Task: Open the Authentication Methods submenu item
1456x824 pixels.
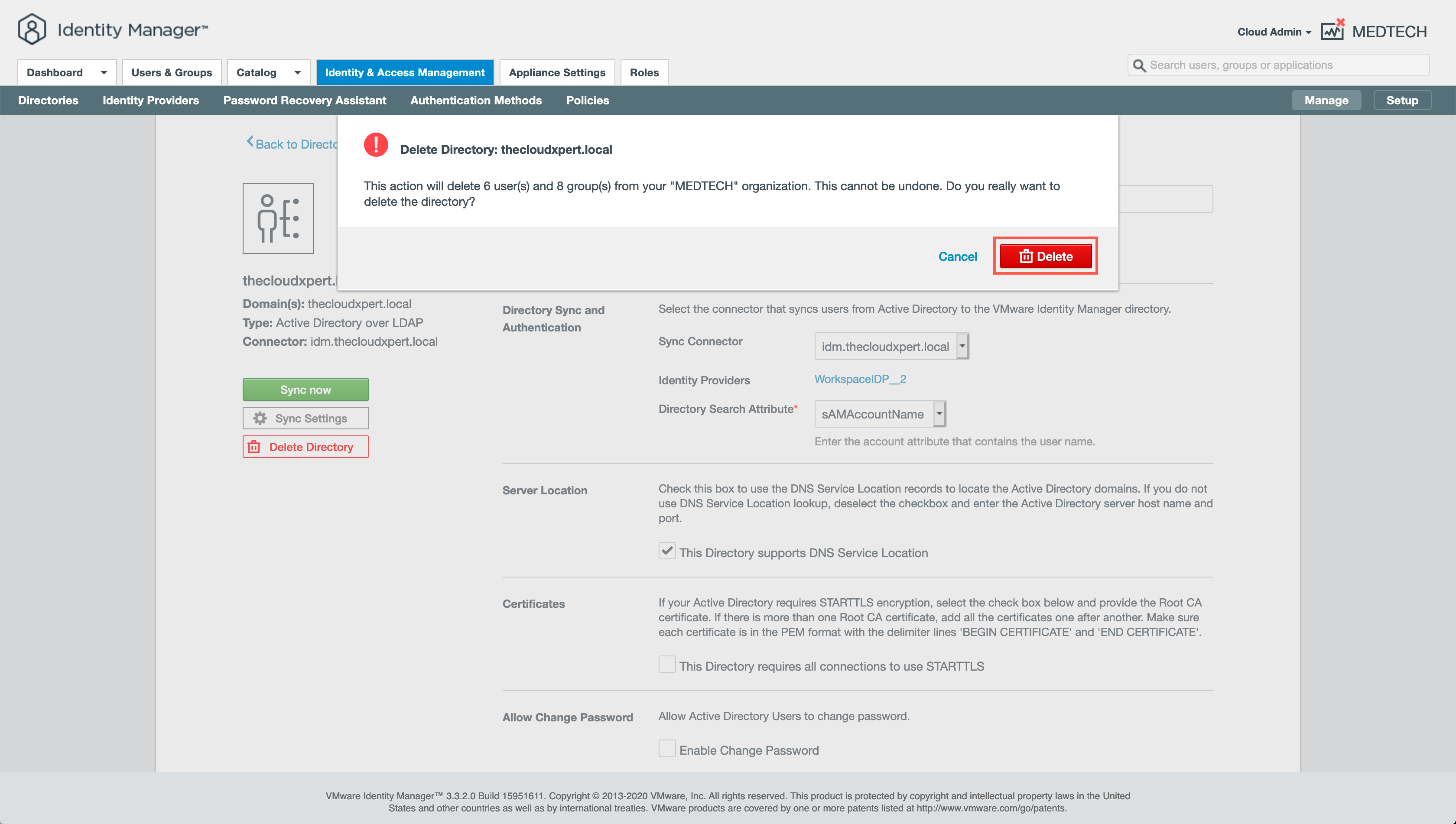Action: tap(475, 100)
